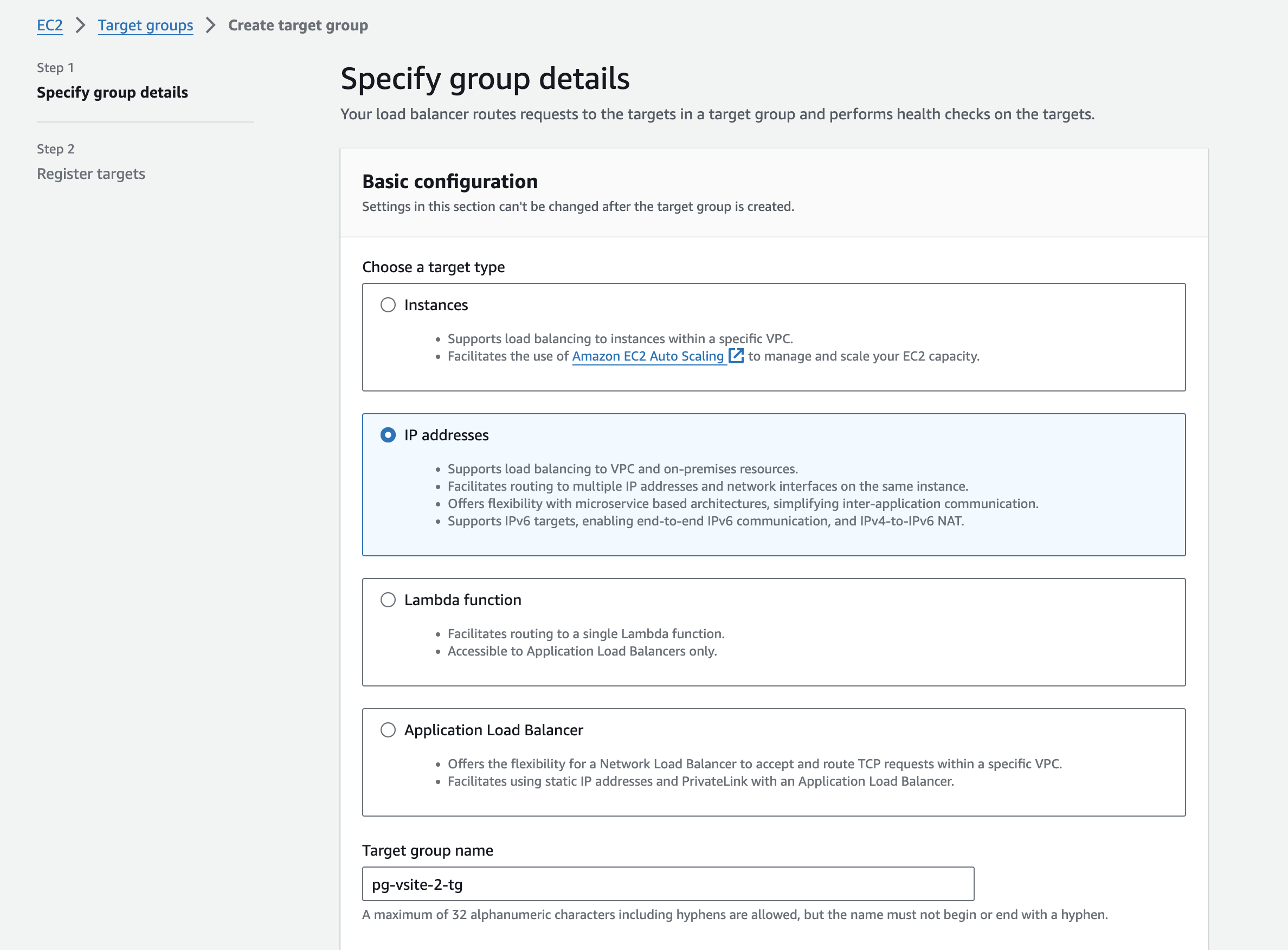Select the IP addresses radio button
Viewport: 1288px width, 950px height.
point(388,435)
